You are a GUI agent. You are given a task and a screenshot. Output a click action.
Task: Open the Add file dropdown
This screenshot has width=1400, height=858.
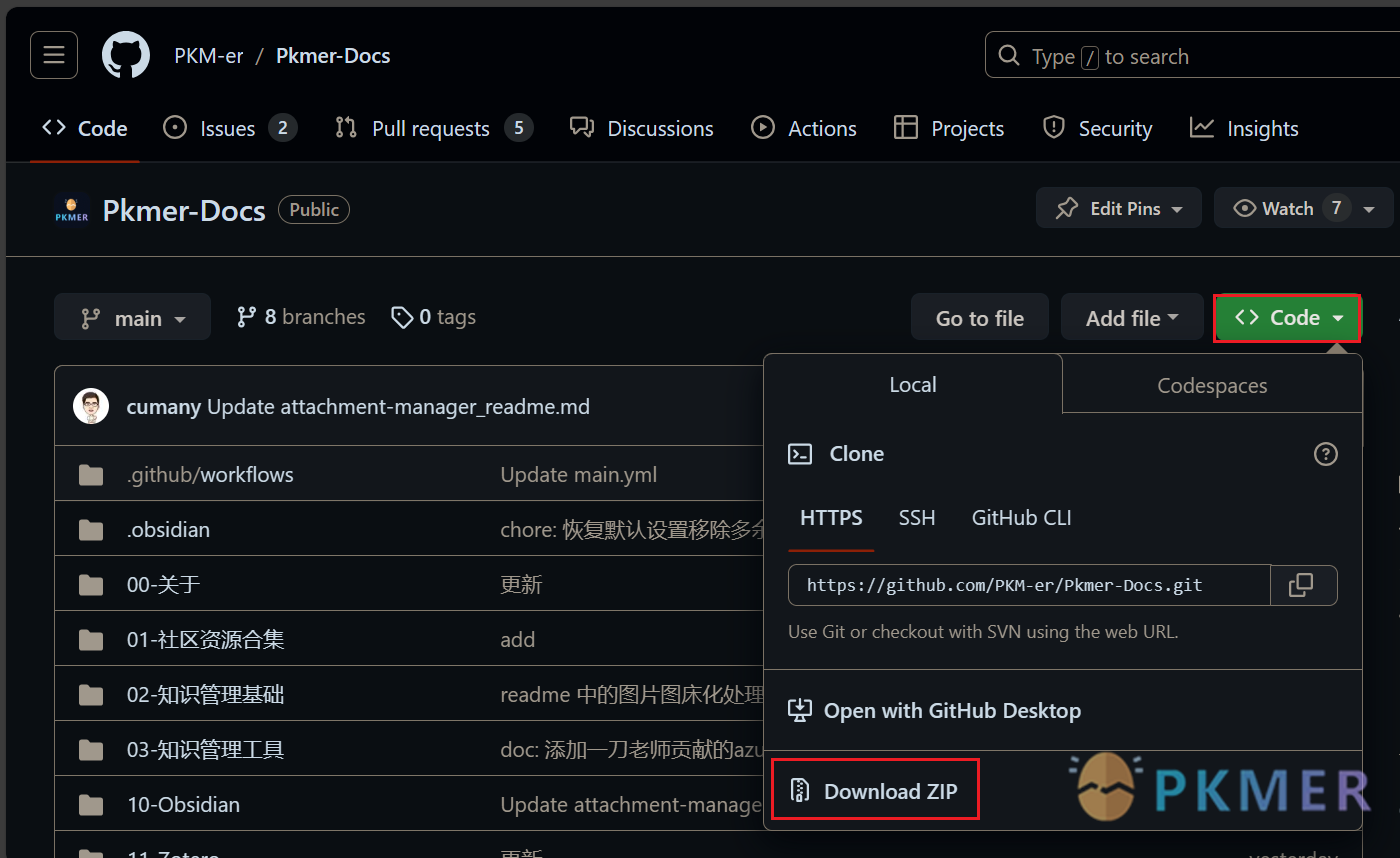1132,318
